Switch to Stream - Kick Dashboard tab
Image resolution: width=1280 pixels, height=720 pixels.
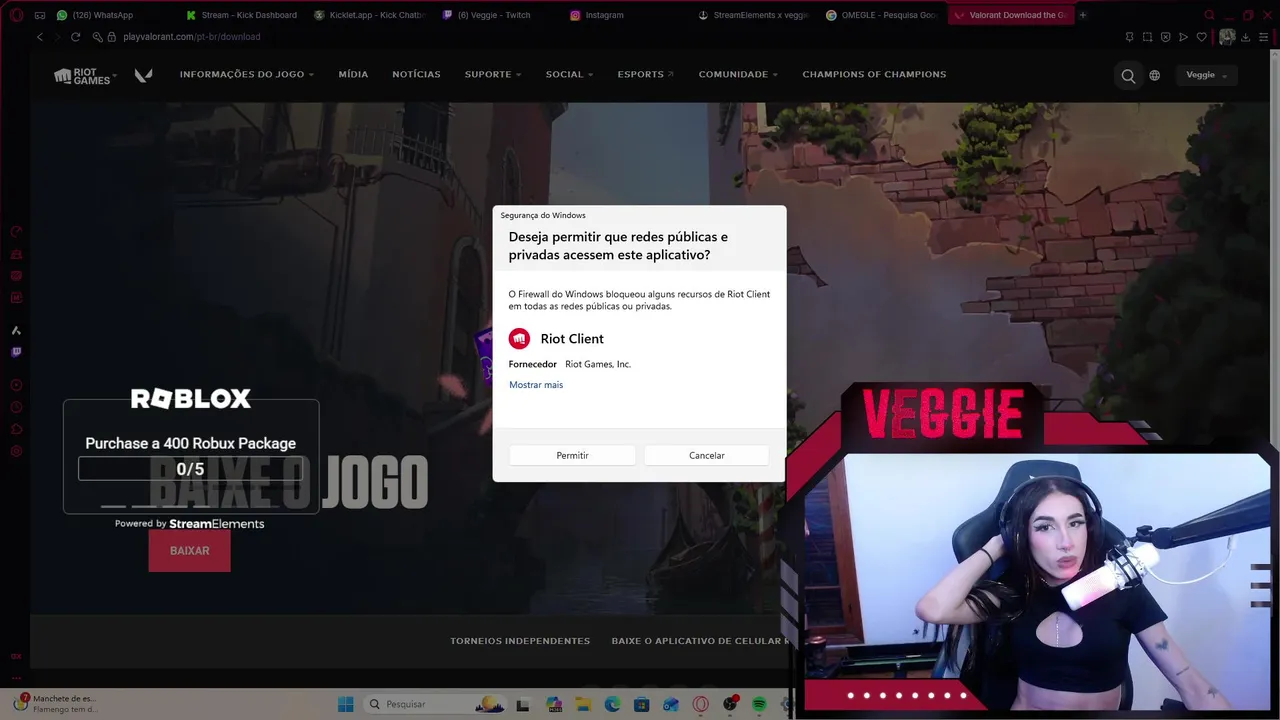pos(243,15)
